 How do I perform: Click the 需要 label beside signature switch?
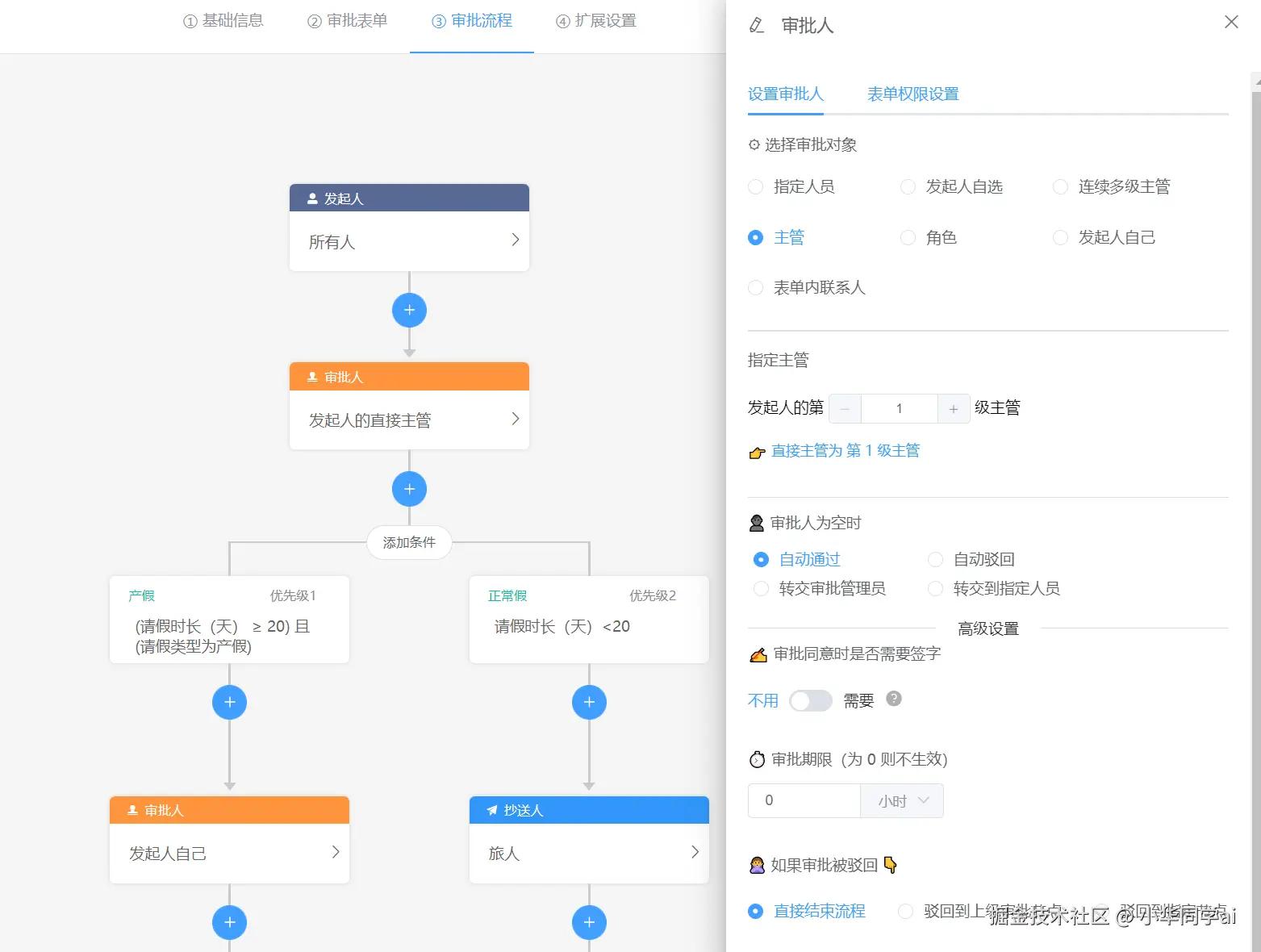tap(859, 700)
